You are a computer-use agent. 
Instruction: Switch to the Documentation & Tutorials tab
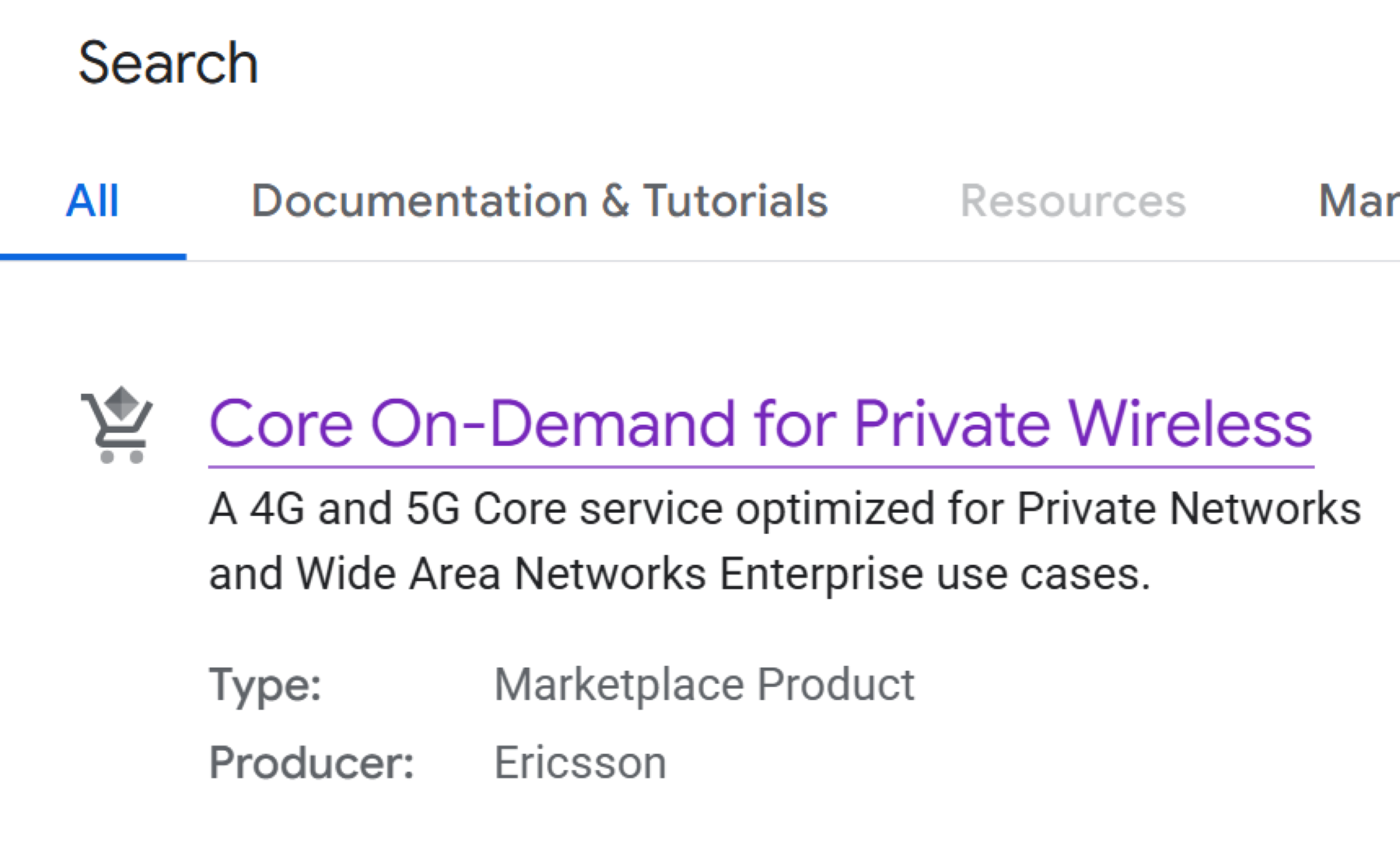click(x=540, y=201)
